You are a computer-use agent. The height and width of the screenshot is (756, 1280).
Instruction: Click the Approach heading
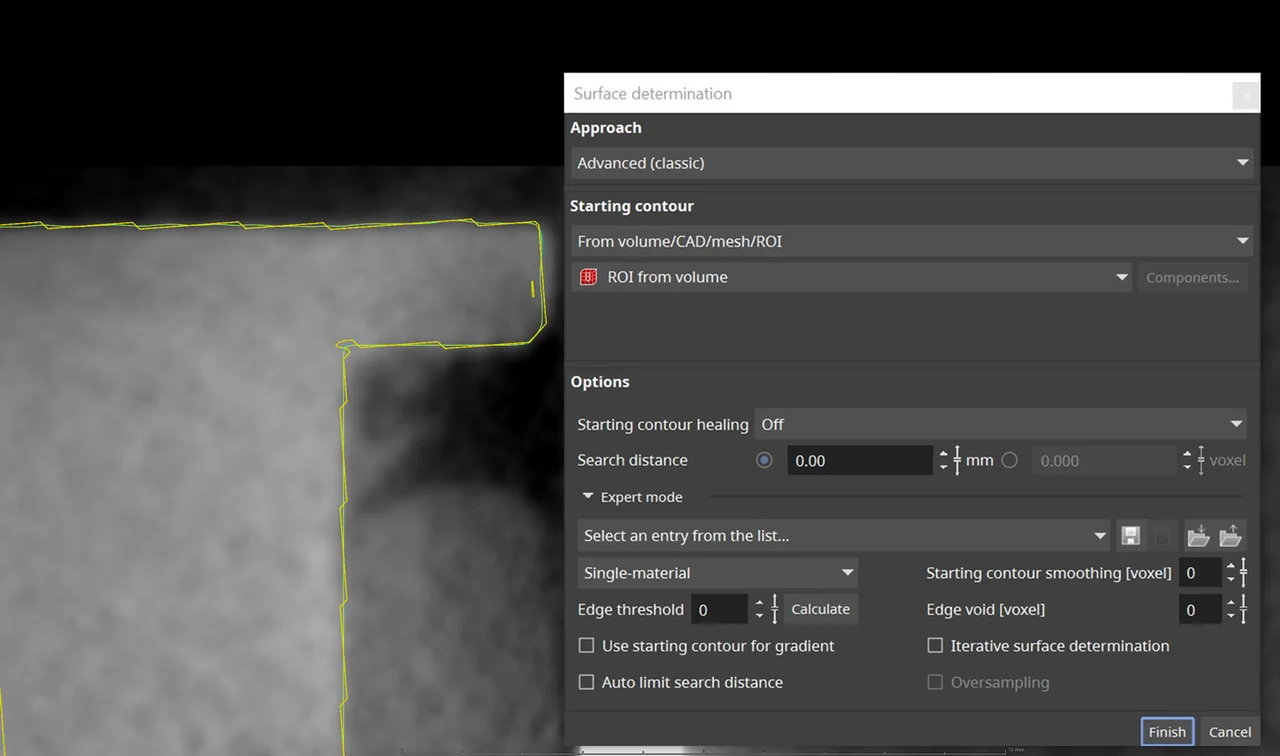[x=606, y=128]
